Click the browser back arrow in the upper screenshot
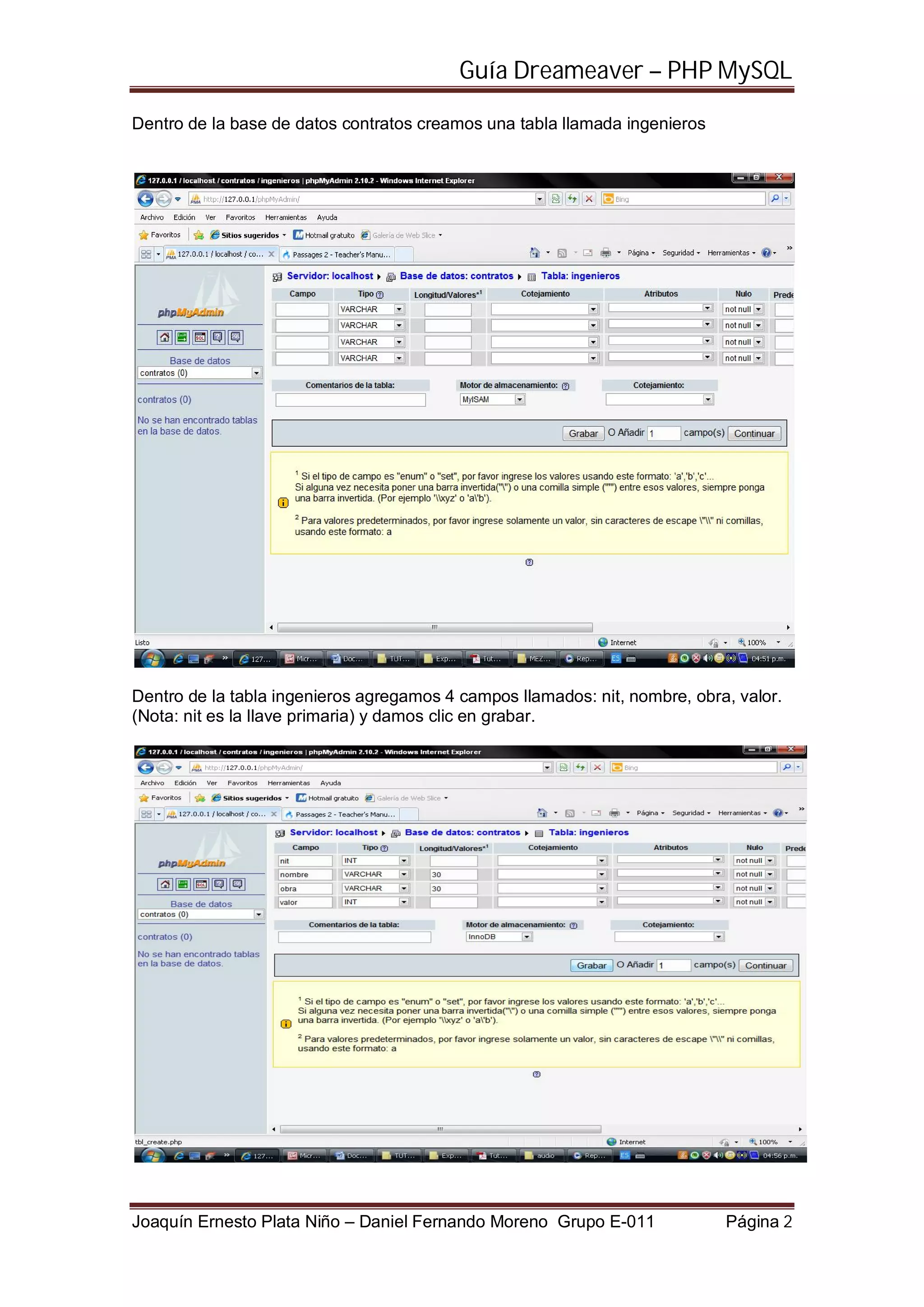 click(x=146, y=199)
